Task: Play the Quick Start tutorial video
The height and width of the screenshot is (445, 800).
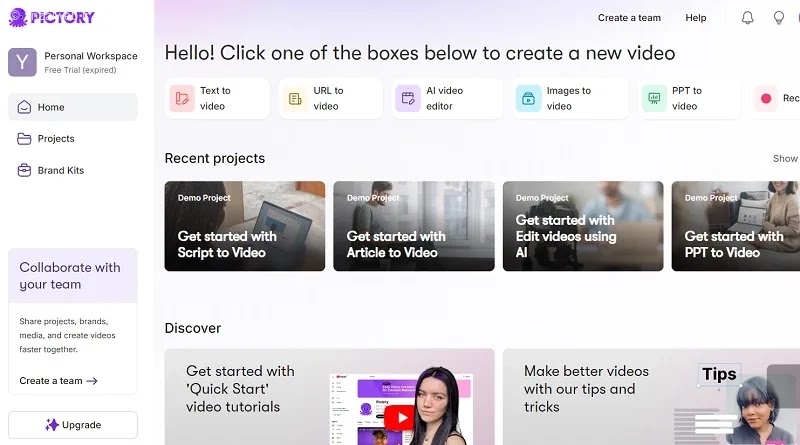Action: pyautogui.click(x=399, y=418)
